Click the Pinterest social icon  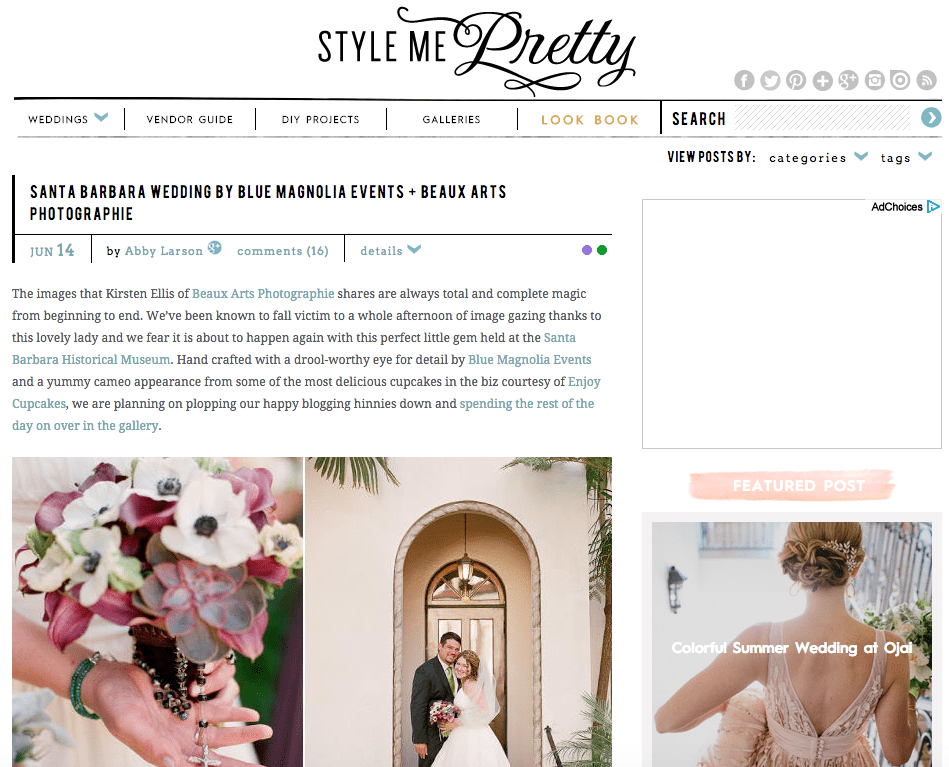(796, 80)
